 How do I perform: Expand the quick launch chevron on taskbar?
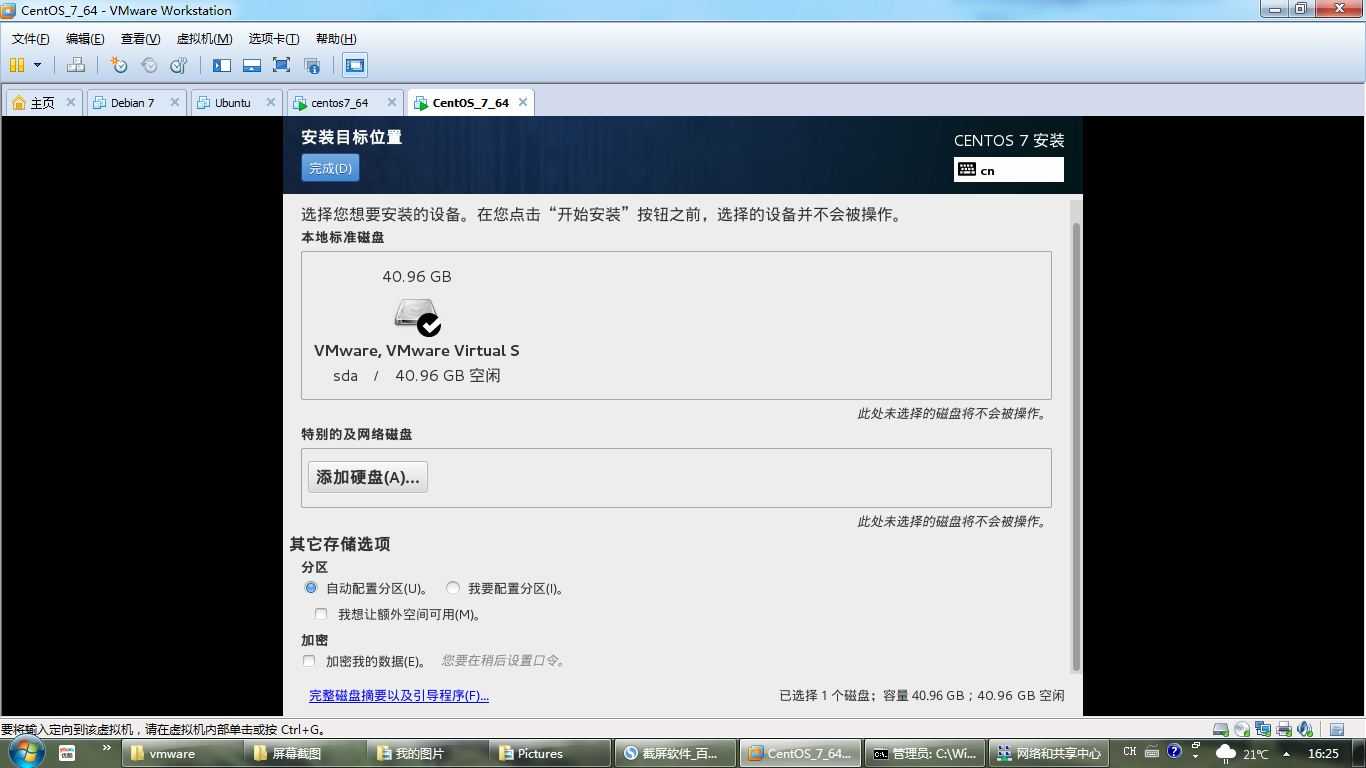click(106, 748)
